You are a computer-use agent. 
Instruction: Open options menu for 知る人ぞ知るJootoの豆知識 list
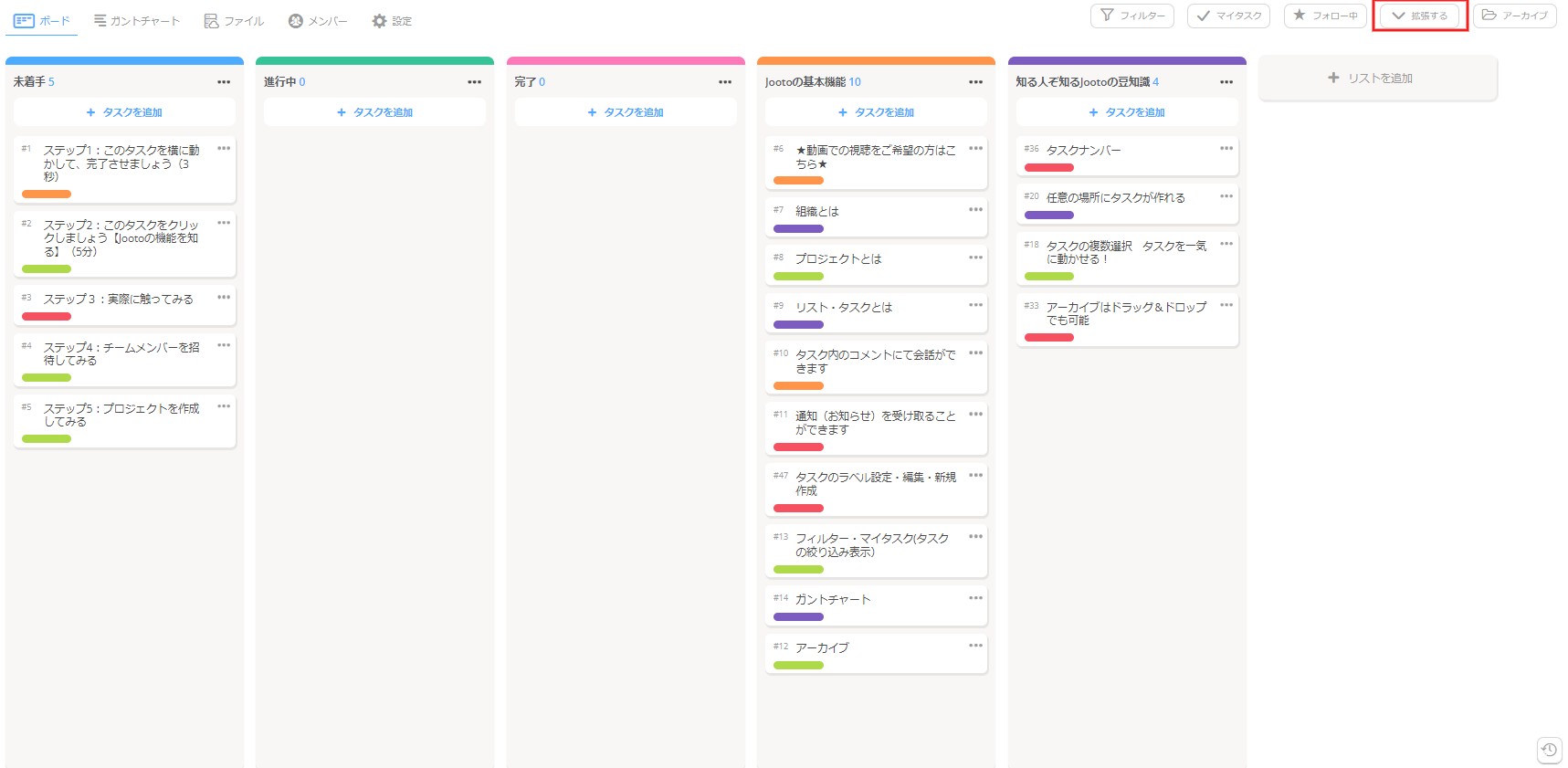tap(1226, 82)
